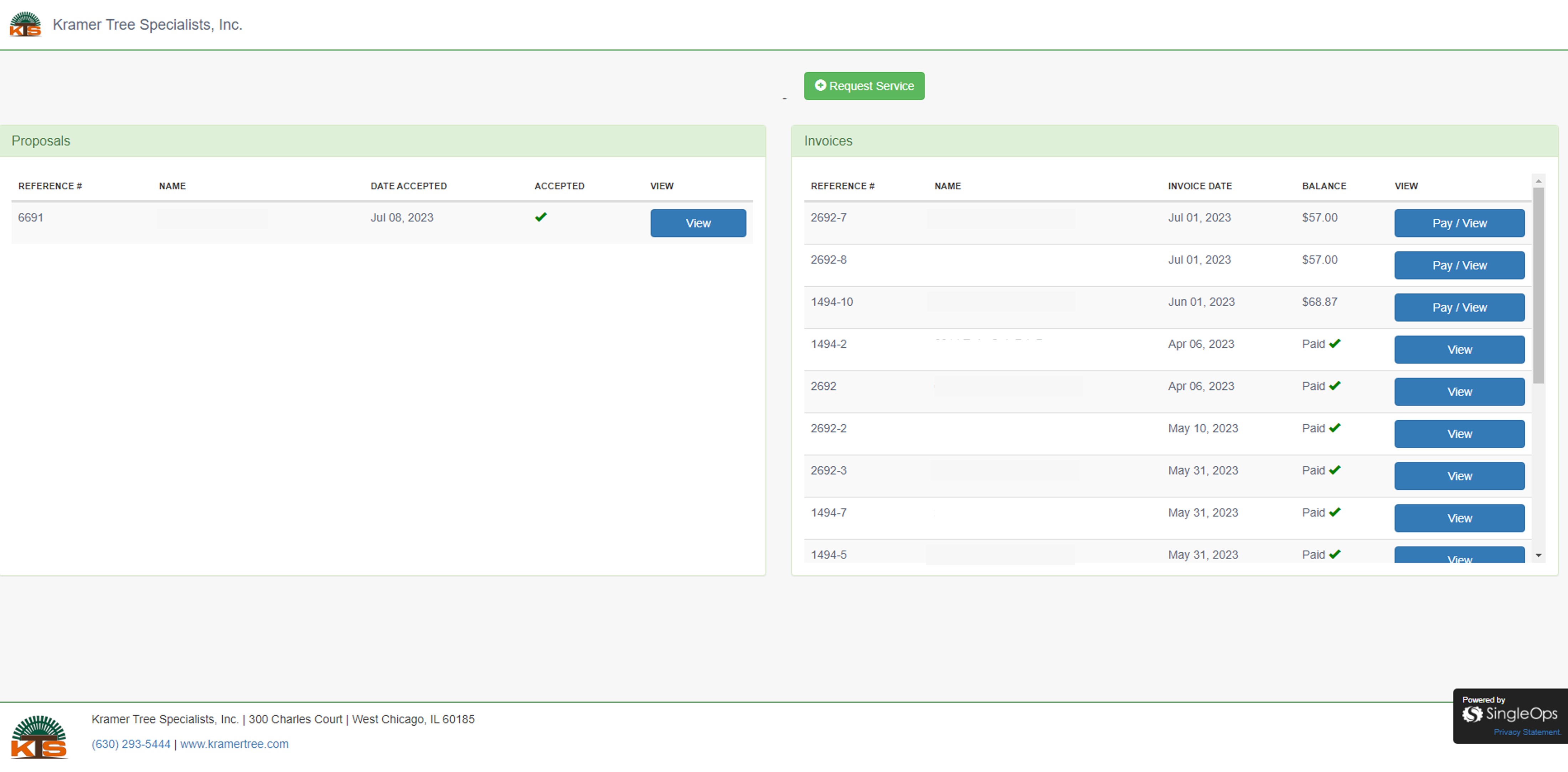1568x772 pixels.
Task: Click the Paid checkmark for invoice 2692-2
Action: pyautogui.click(x=1335, y=428)
